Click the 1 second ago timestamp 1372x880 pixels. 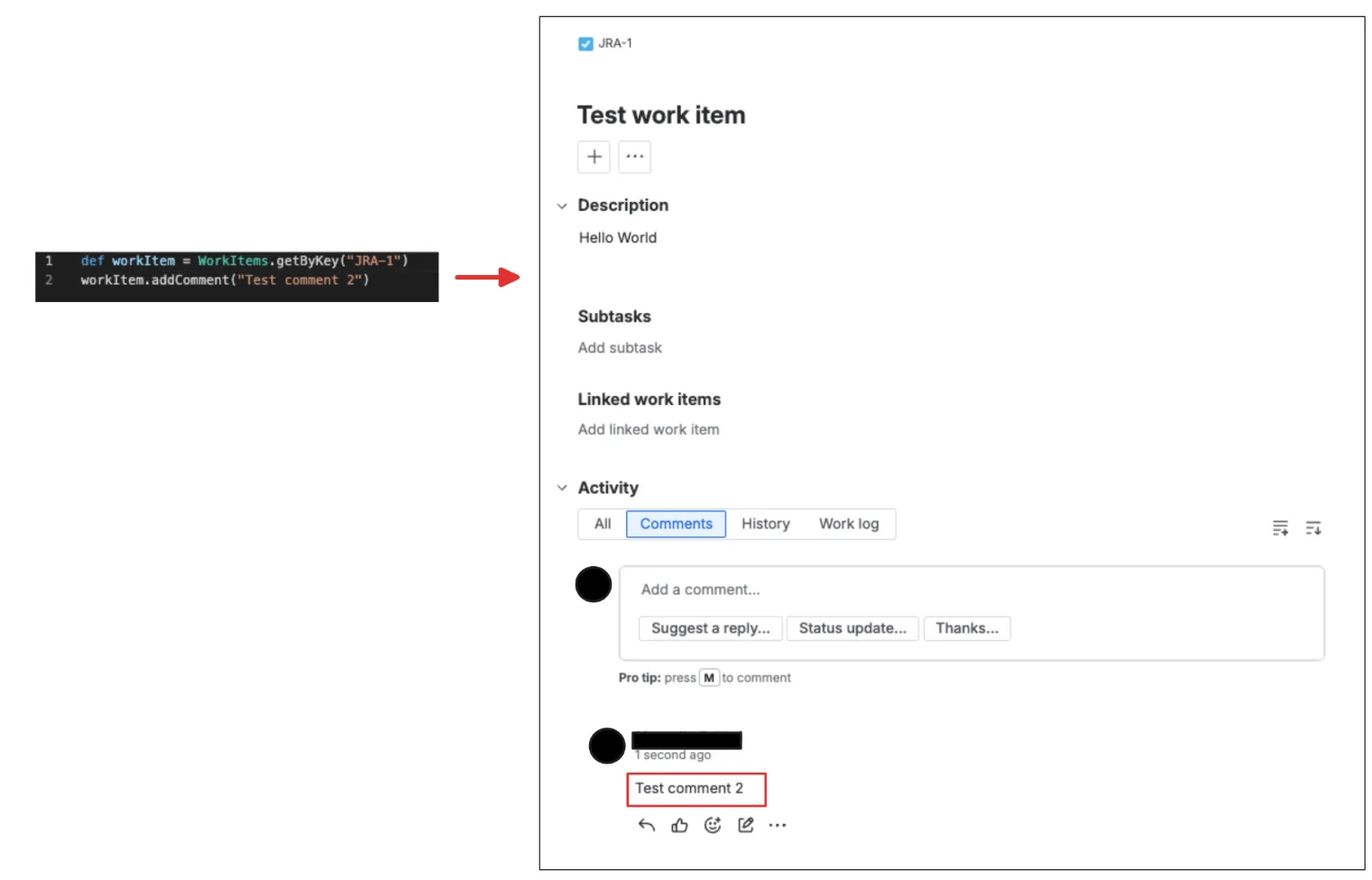[x=673, y=756]
